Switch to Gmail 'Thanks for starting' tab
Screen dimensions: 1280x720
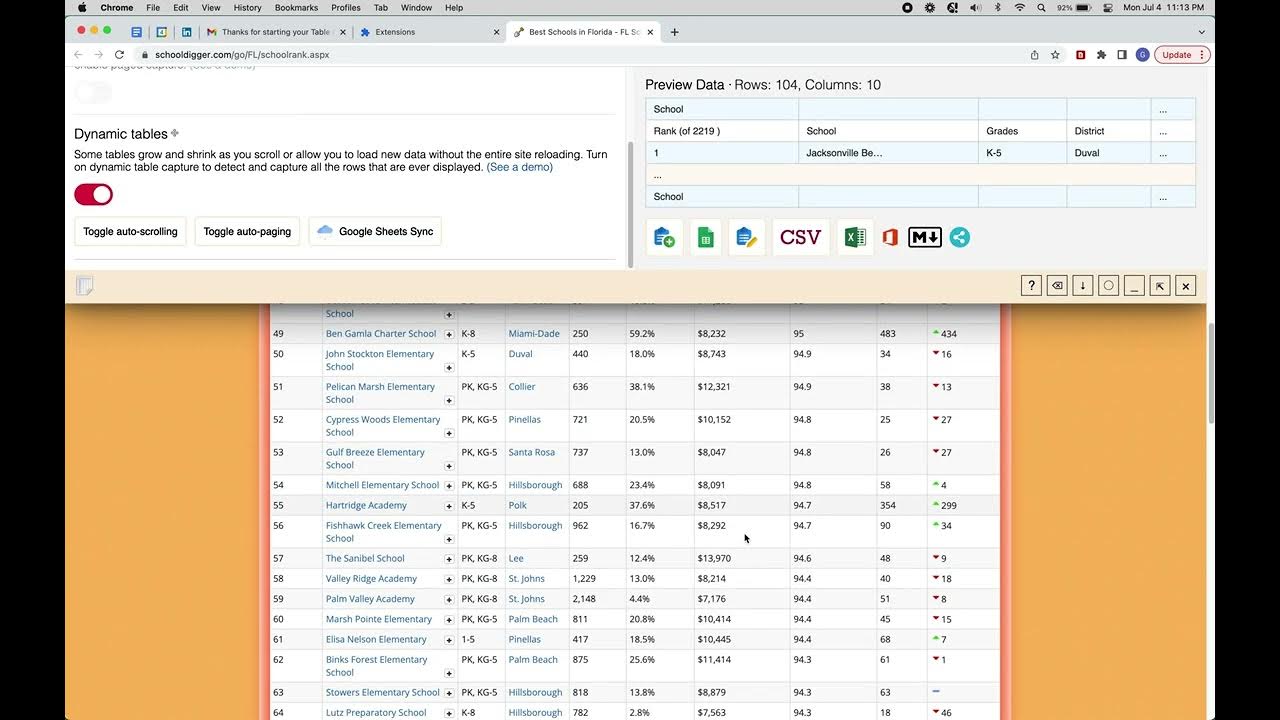tap(275, 32)
